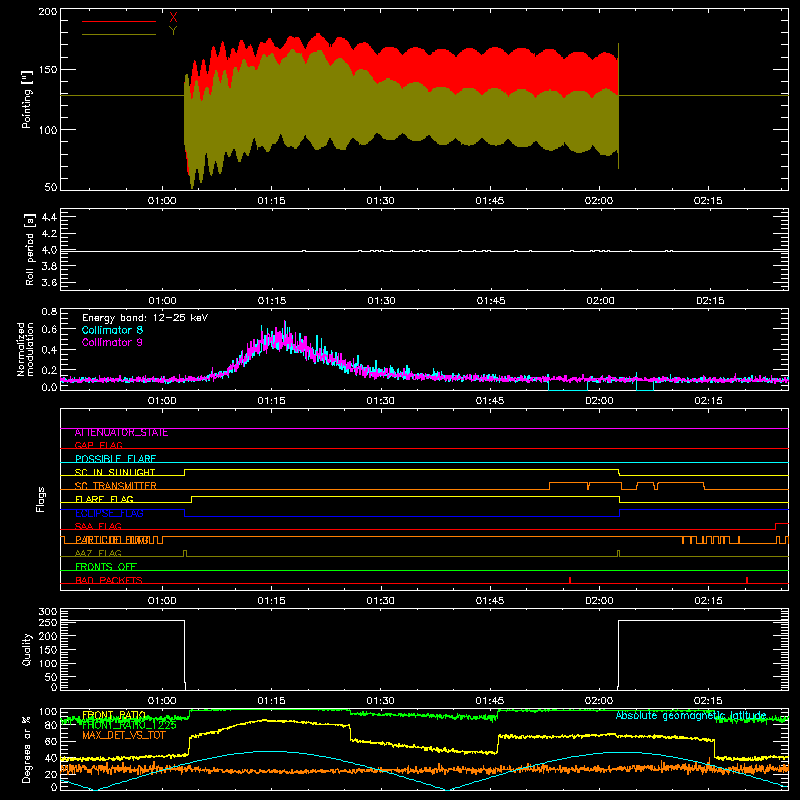This screenshot has height=800, width=800.
Task: Click the Flags axis title
Action: coord(40,499)
